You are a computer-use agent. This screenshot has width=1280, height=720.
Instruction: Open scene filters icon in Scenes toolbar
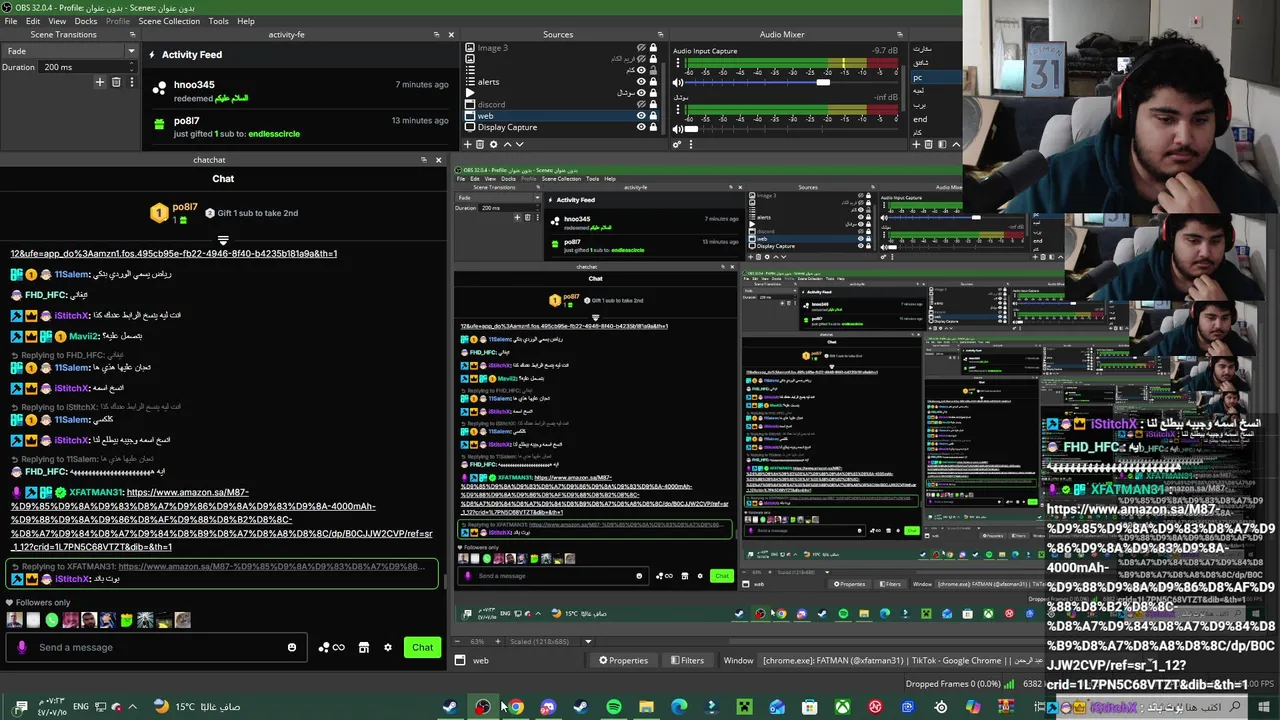[942, 144]
